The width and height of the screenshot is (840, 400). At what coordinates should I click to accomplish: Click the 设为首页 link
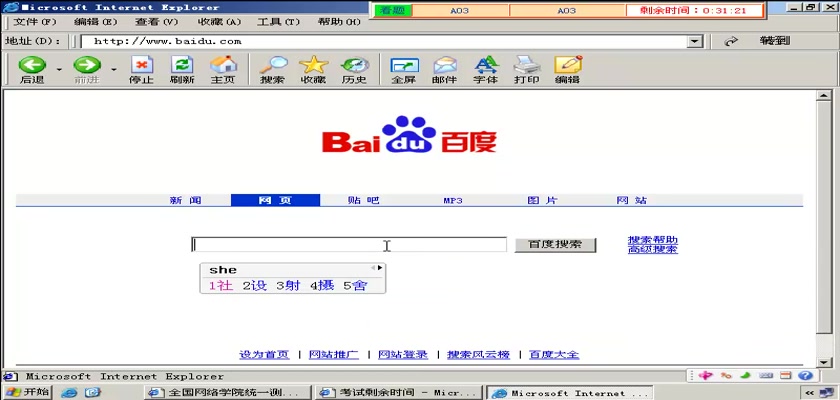(x=264, y=354)
